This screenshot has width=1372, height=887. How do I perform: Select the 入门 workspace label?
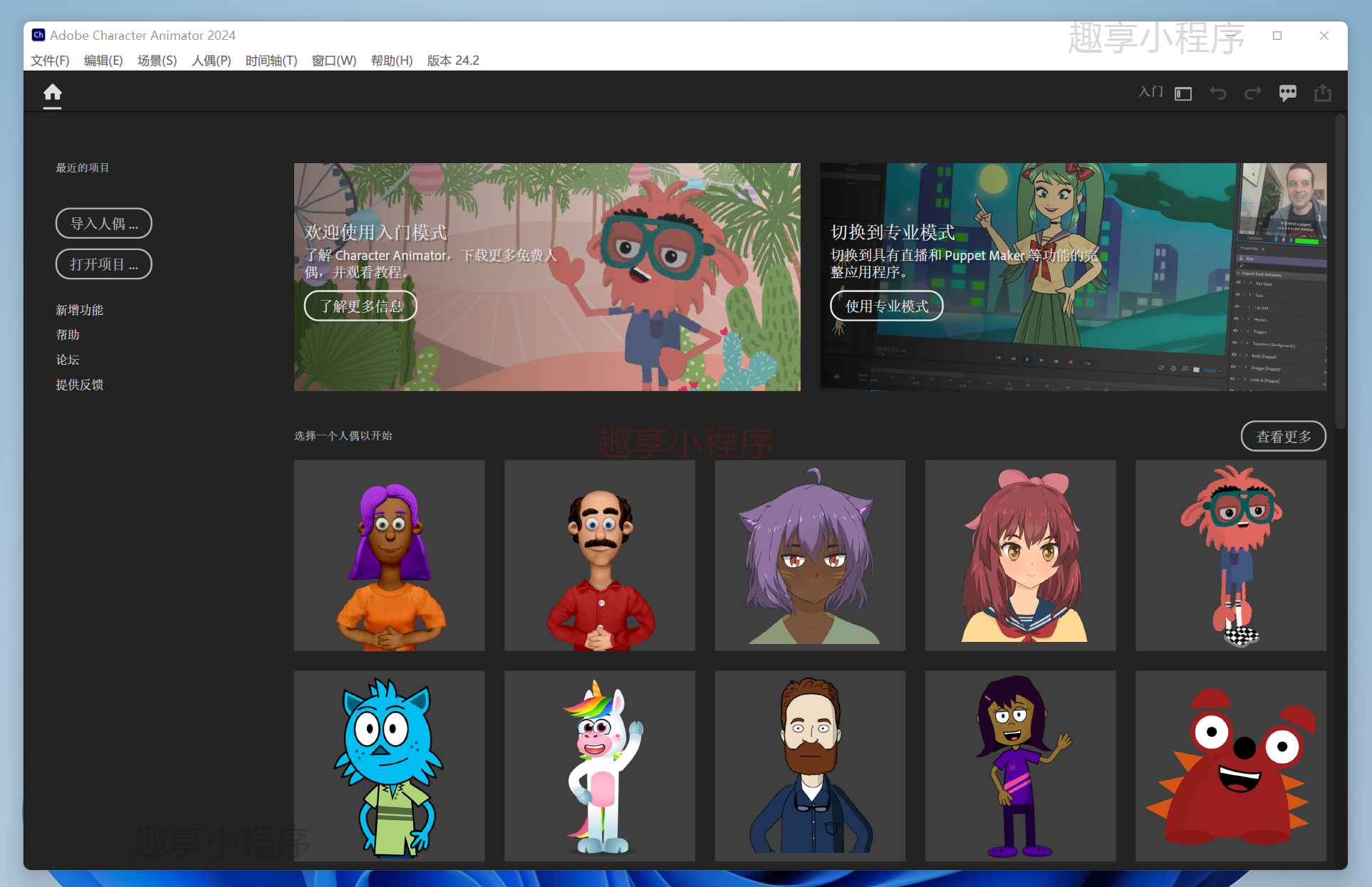point(1150,92)
